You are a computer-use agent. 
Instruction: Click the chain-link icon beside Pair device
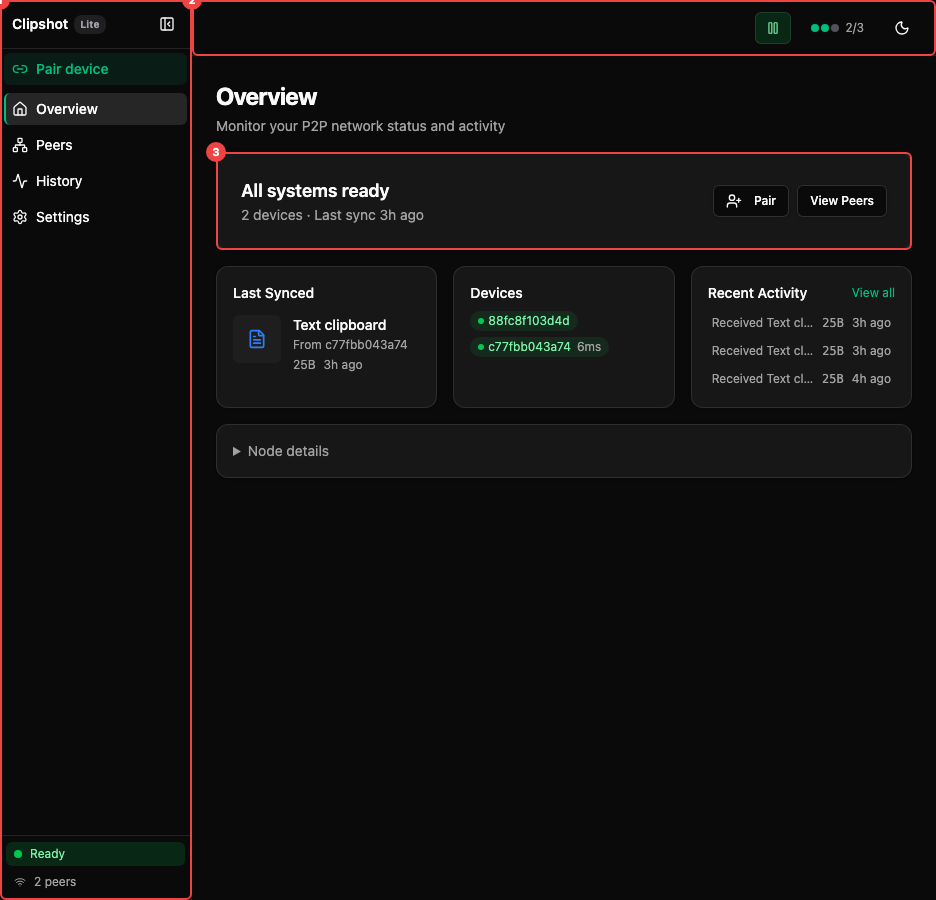(x=20, y=69)
